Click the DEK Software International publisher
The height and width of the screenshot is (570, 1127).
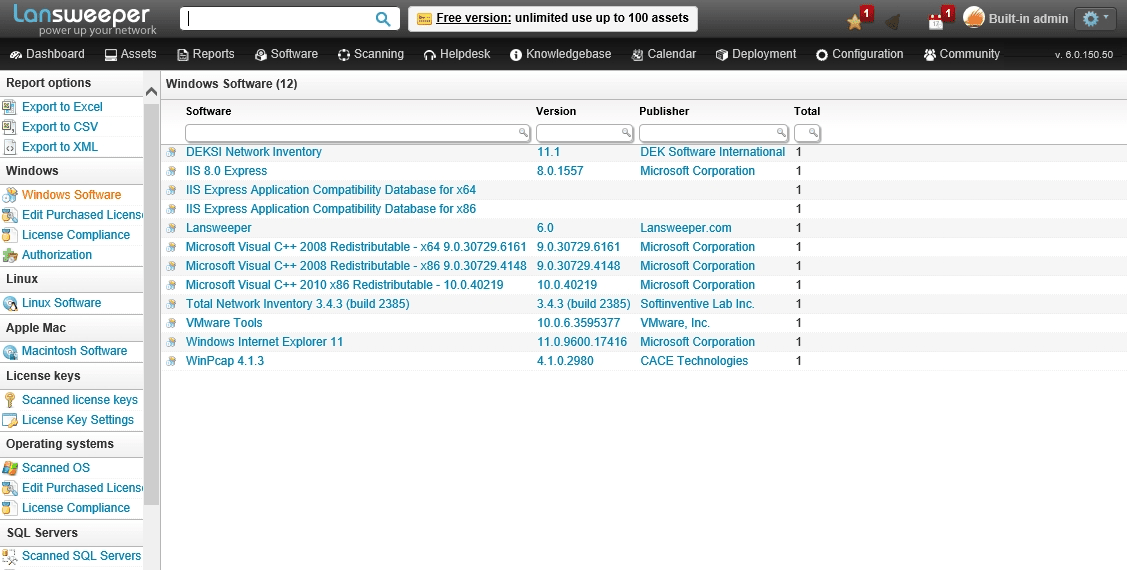712,152
